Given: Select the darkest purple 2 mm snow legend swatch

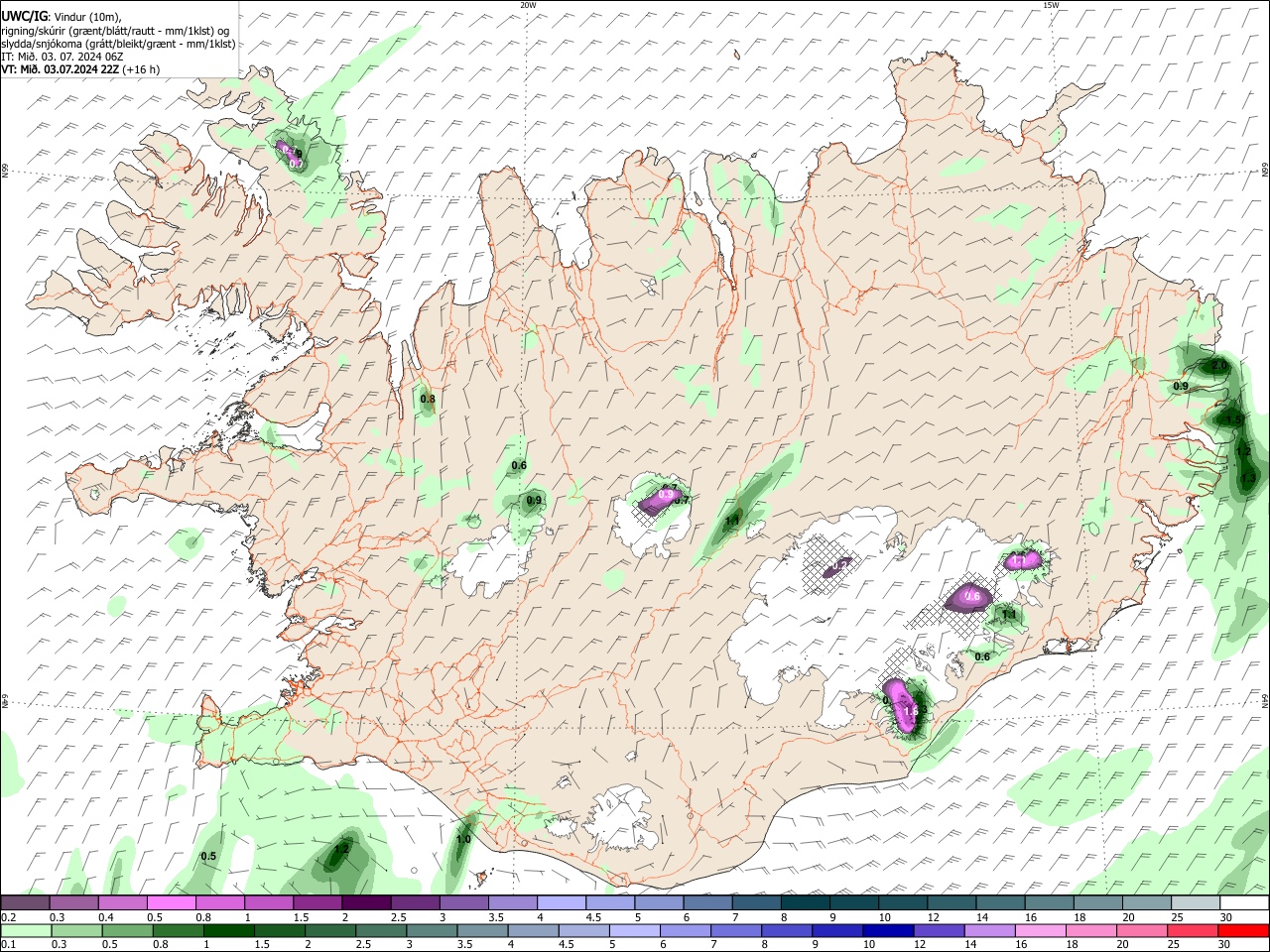Looking at the screenshot, I should click(365, 903).
